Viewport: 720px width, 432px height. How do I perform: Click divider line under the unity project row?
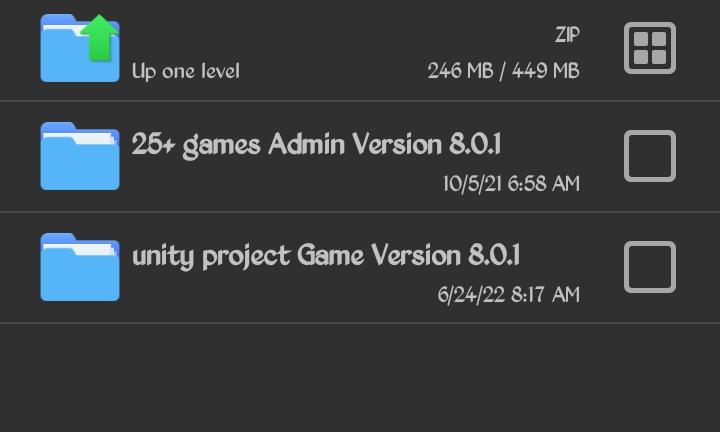coord(360,323)
